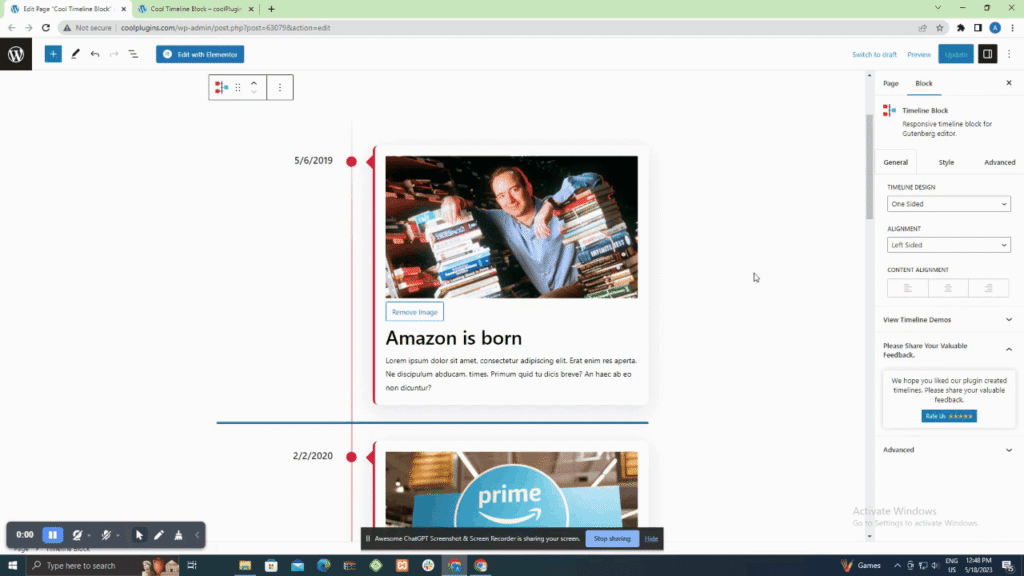The image size is (1024, 576).
Task: Click the undo arrow in the editor toolbar
Action: [x=95, y=54]
